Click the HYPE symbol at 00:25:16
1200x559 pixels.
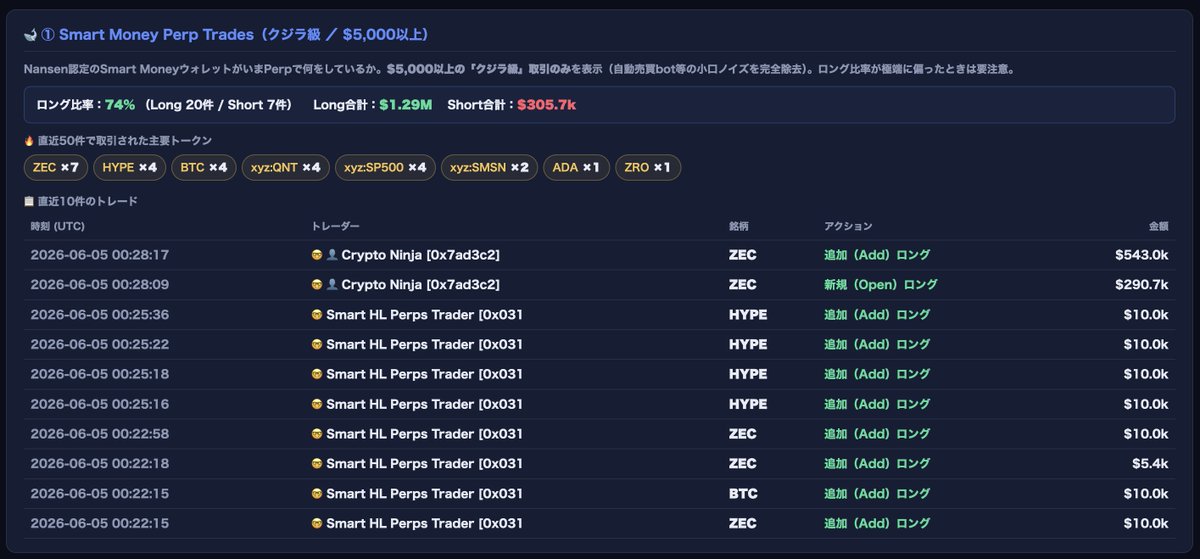[748, 405]
